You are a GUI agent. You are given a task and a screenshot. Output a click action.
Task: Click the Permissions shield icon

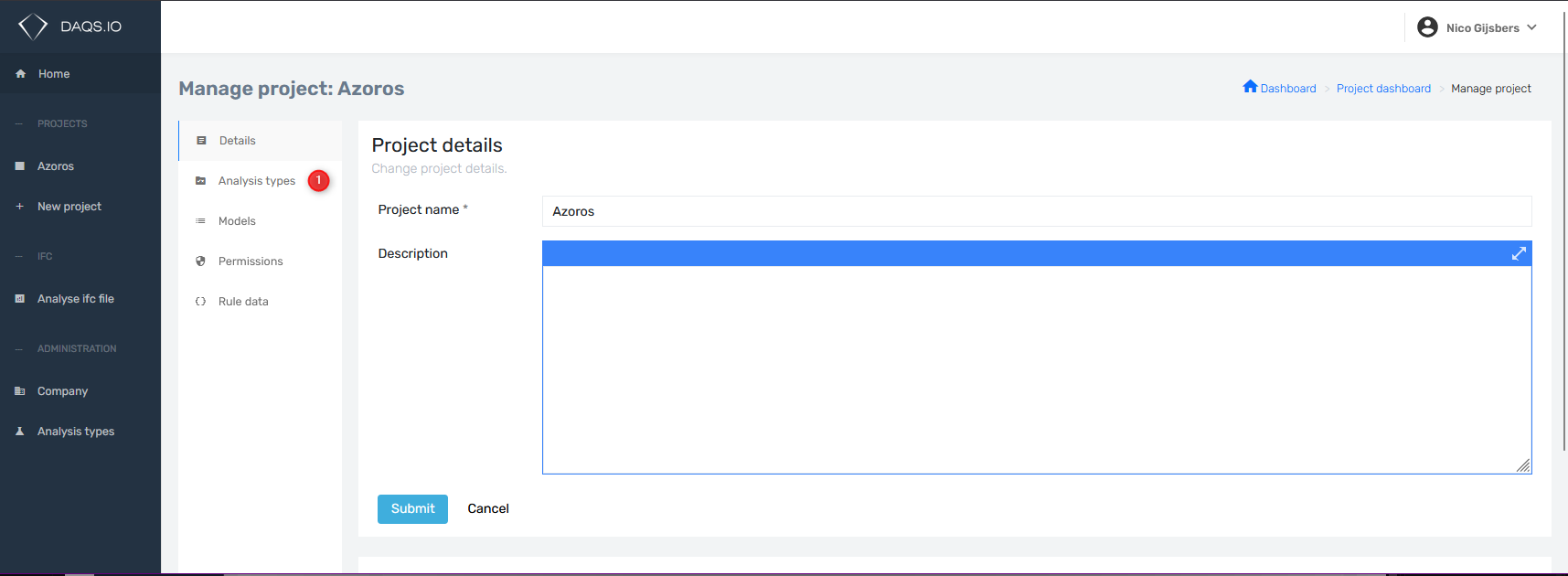pos(200,261)
